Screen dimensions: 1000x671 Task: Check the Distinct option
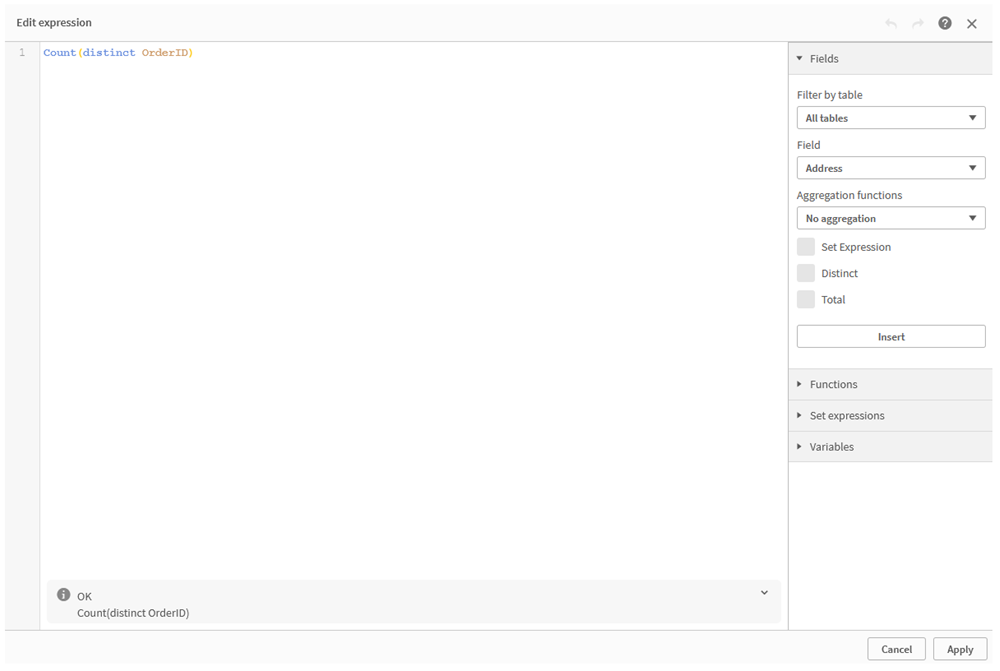[x=806, y=272]
